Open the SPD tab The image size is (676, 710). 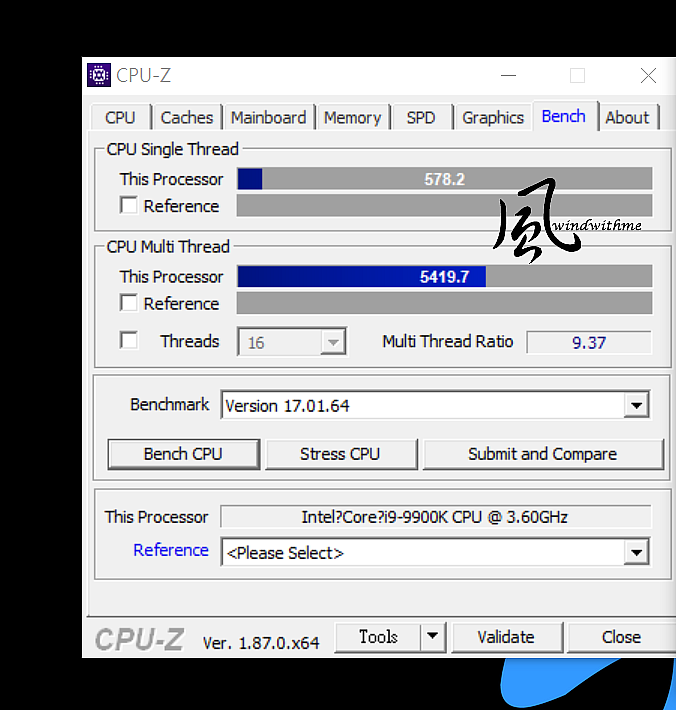coord(421,118)
